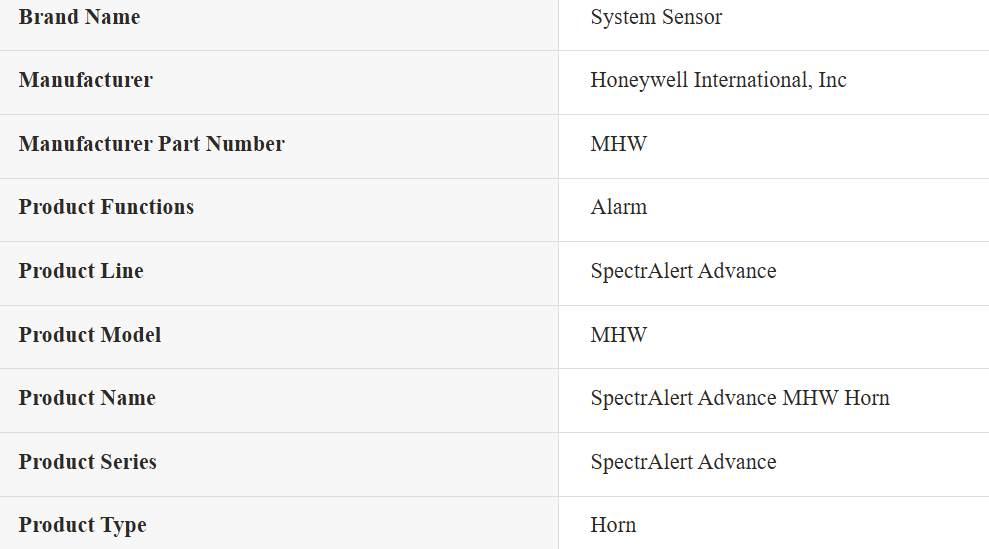989x549 pixels.
Task: Click the Product Line label
Action: coord(81,271)
